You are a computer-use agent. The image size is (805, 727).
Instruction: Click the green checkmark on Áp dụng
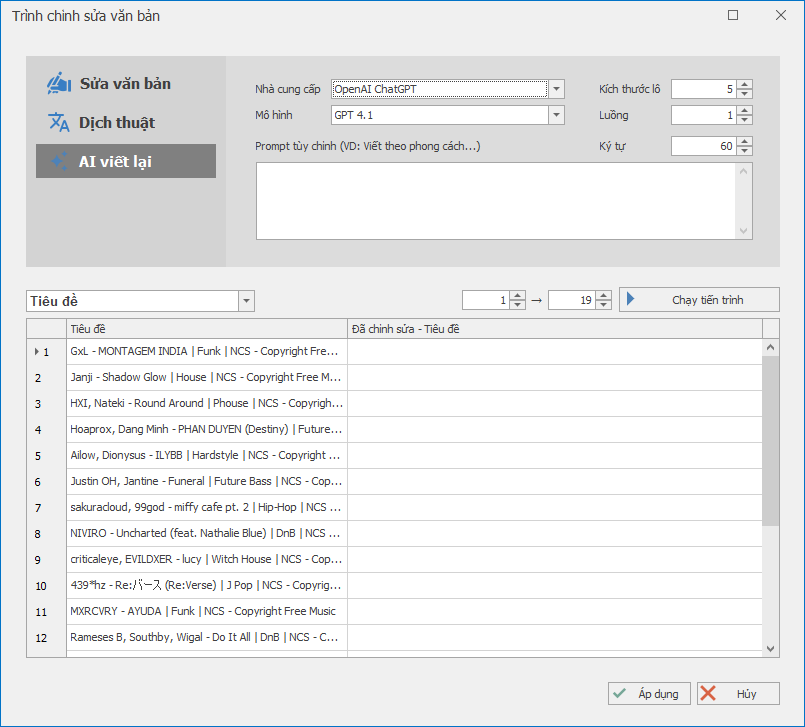[621, 694]
